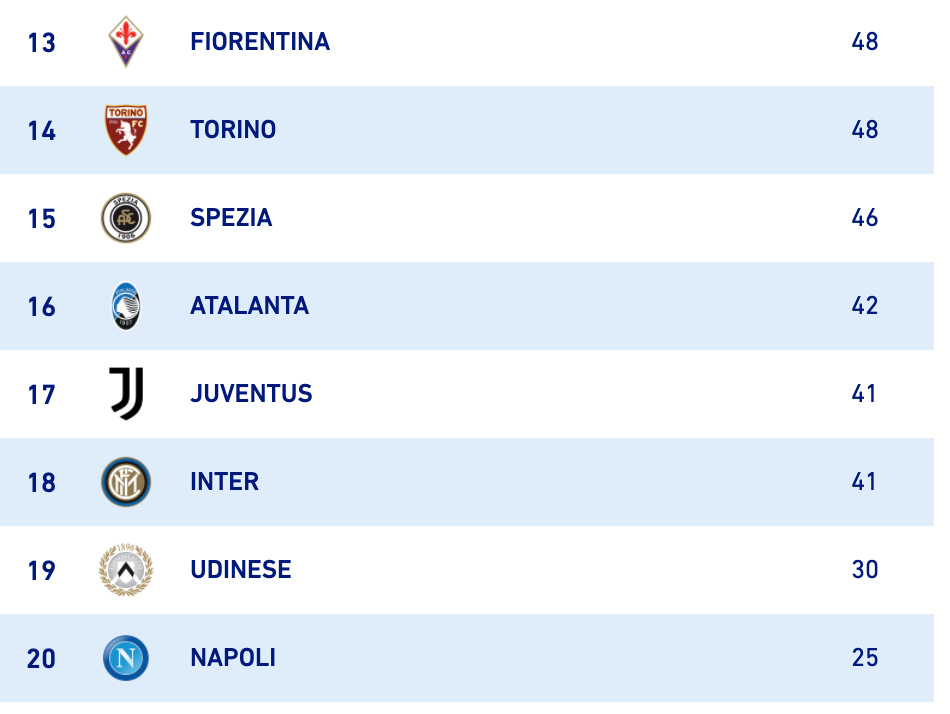Viewport: 950px width, 714px height.
Task: Click the Torino FC bull crest
Action: [126, 130]
